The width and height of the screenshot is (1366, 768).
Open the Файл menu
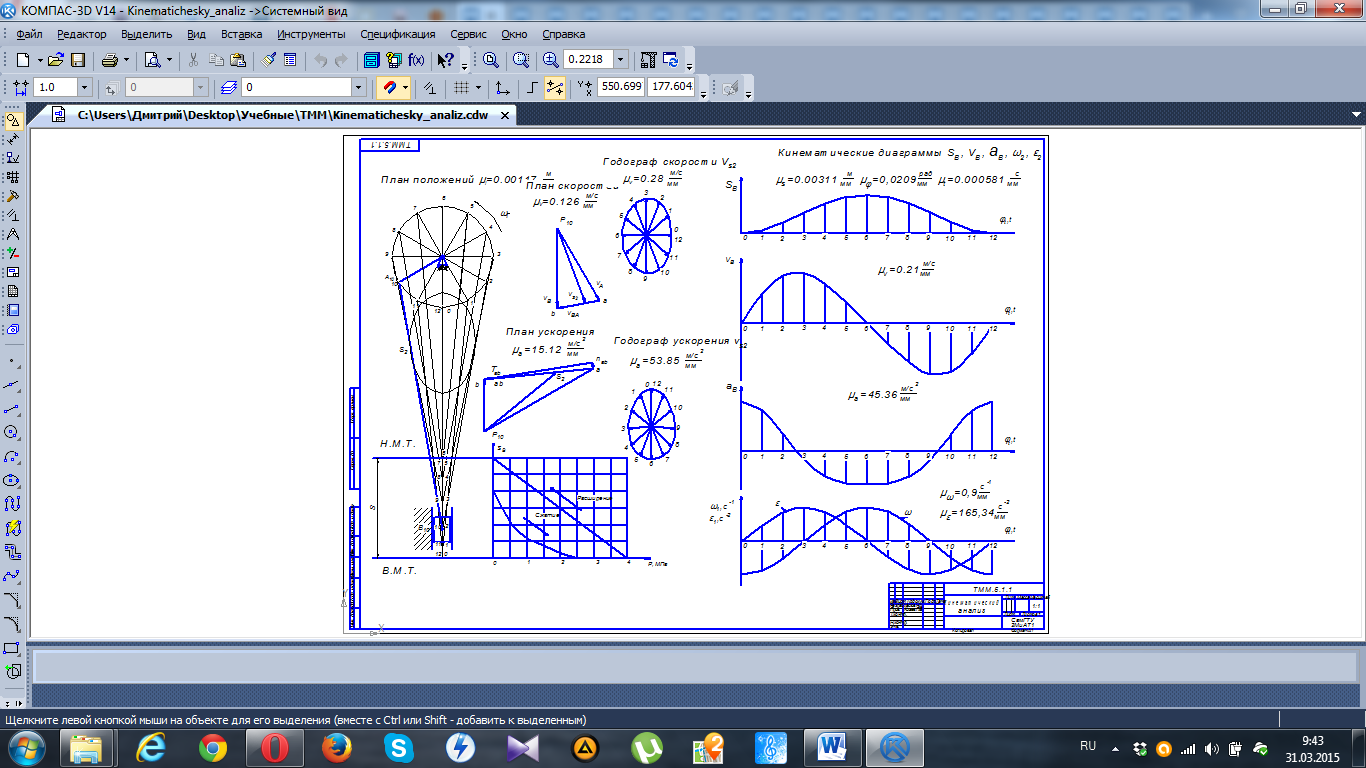point(29,34)
